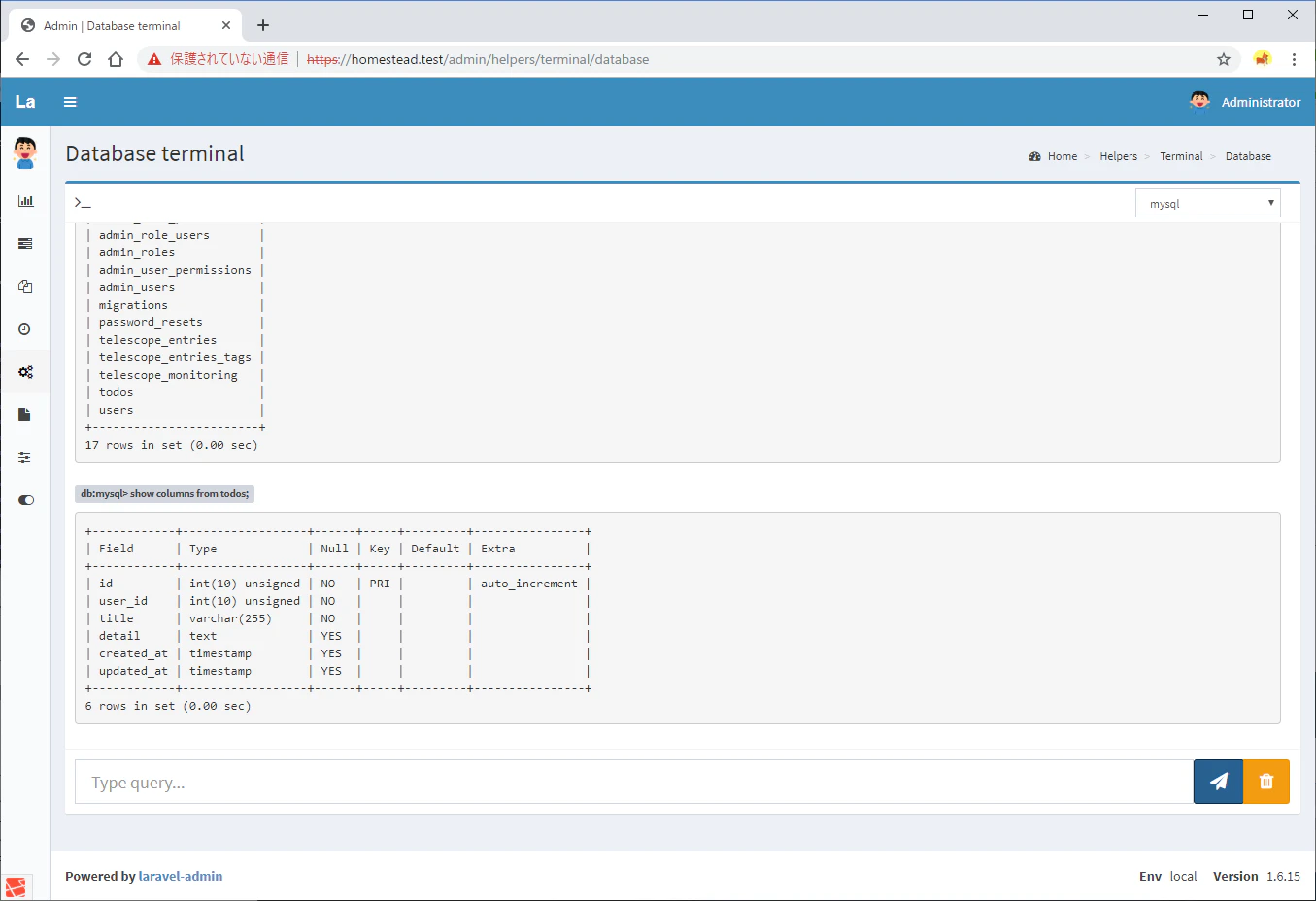Click the La logo in header

point(25,102)
